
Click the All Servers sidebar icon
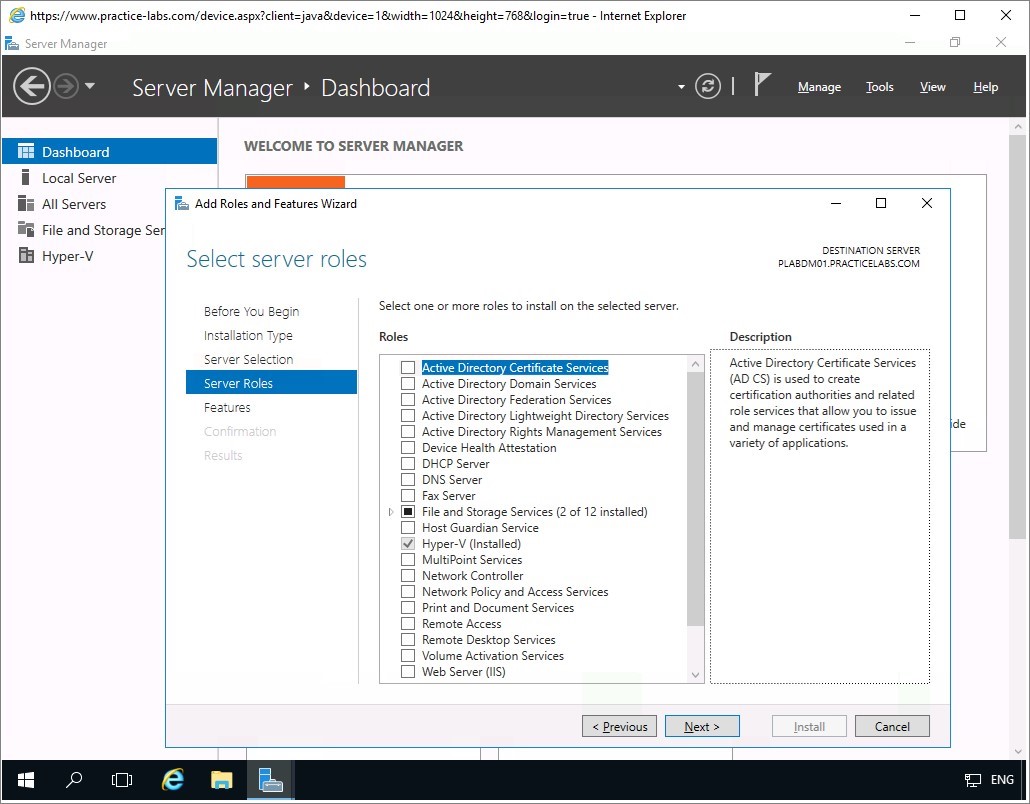(26, 204)
